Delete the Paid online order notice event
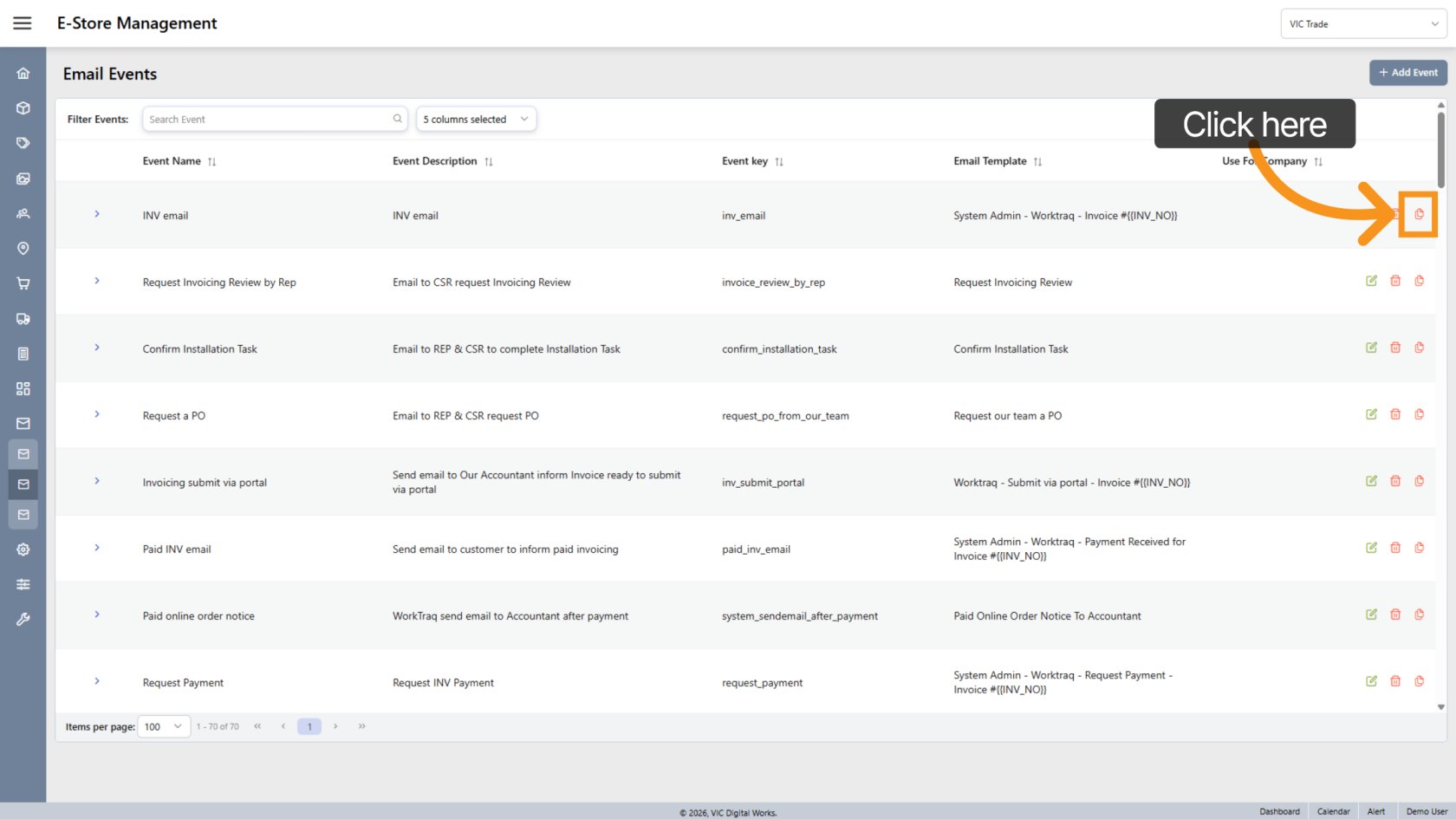 [x=1395, y=614]
